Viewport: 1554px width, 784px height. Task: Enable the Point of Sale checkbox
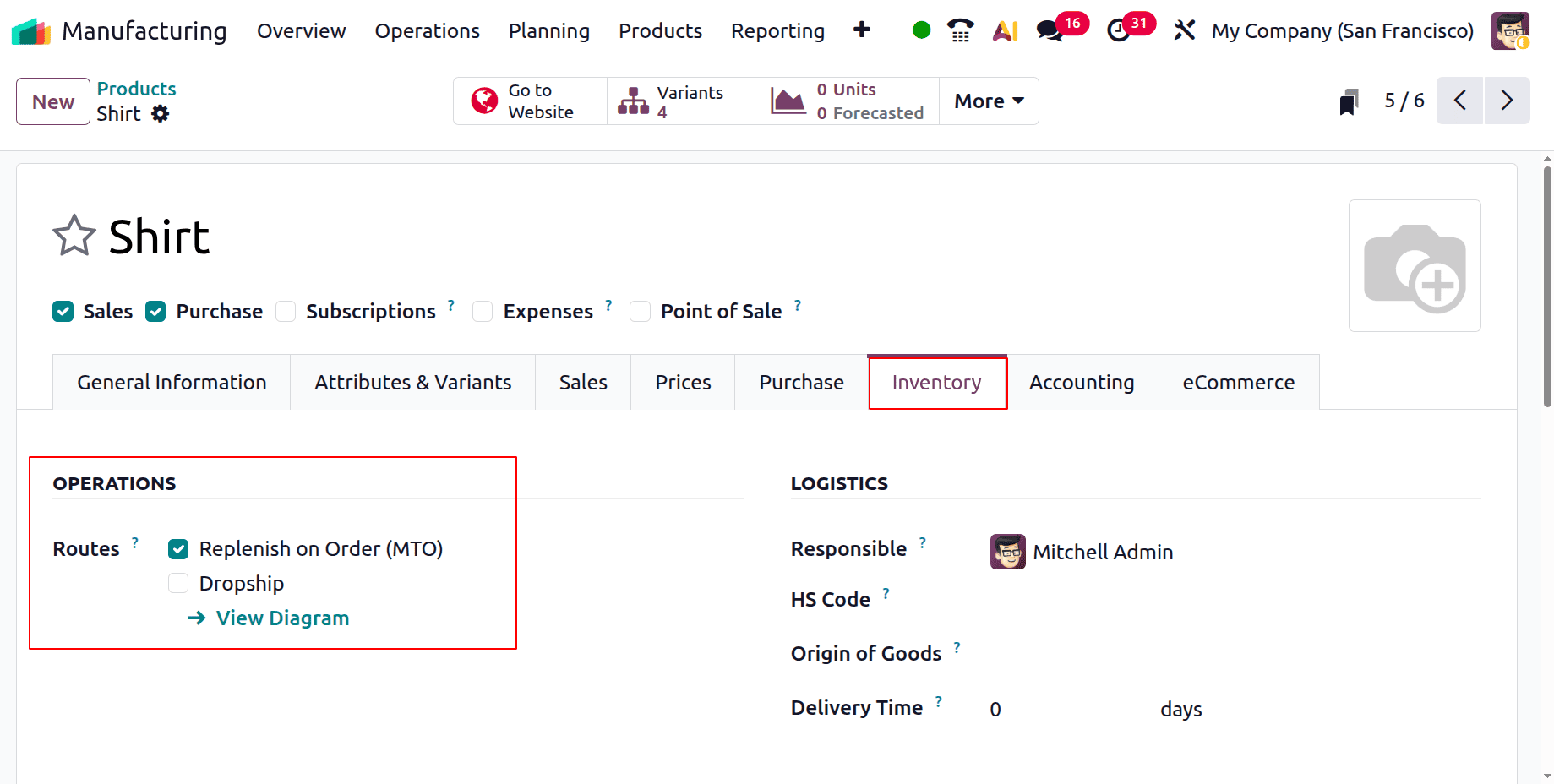[641, 312]
